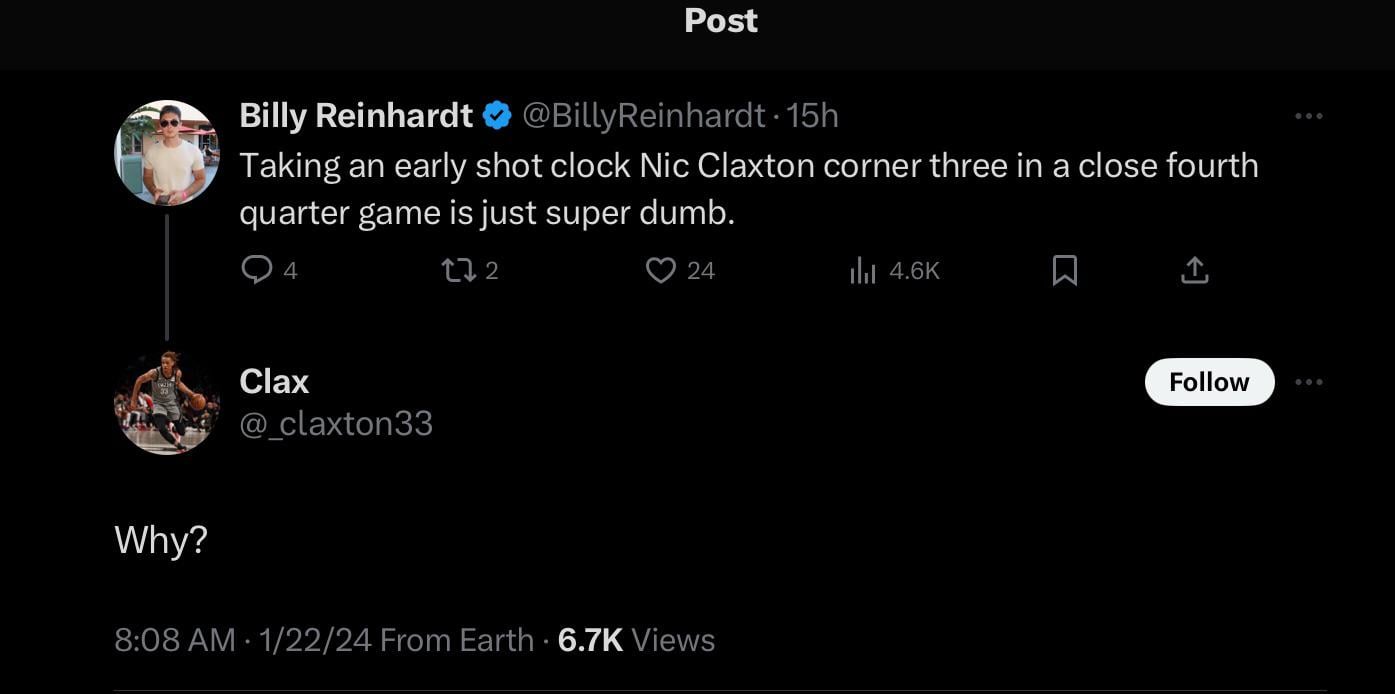The width and height of the screenshot is (1395, 694).
Task: Reply to Billy Reinhardt's post
Action: [258, 270]
